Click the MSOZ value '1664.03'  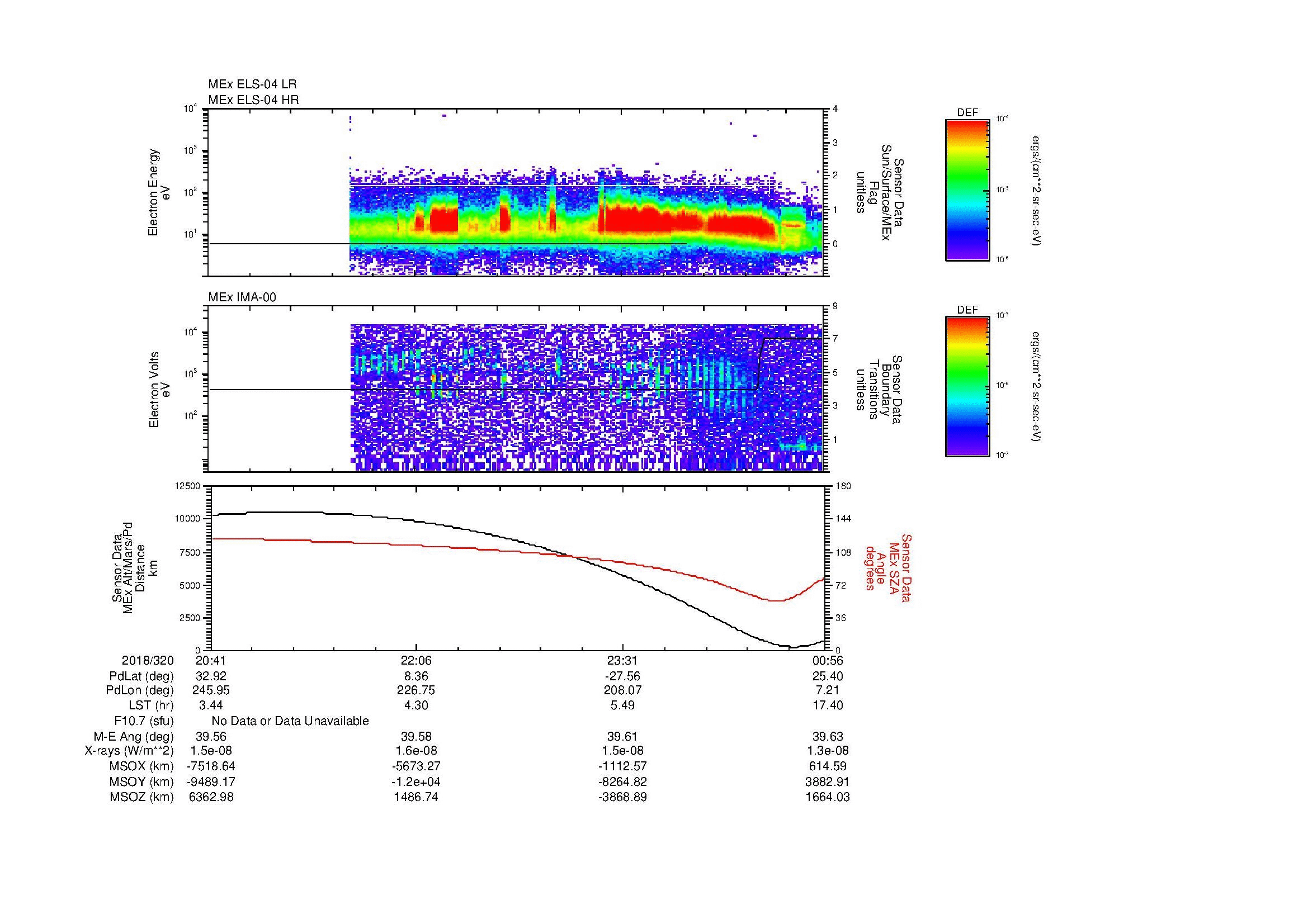(x=828, y=797)
